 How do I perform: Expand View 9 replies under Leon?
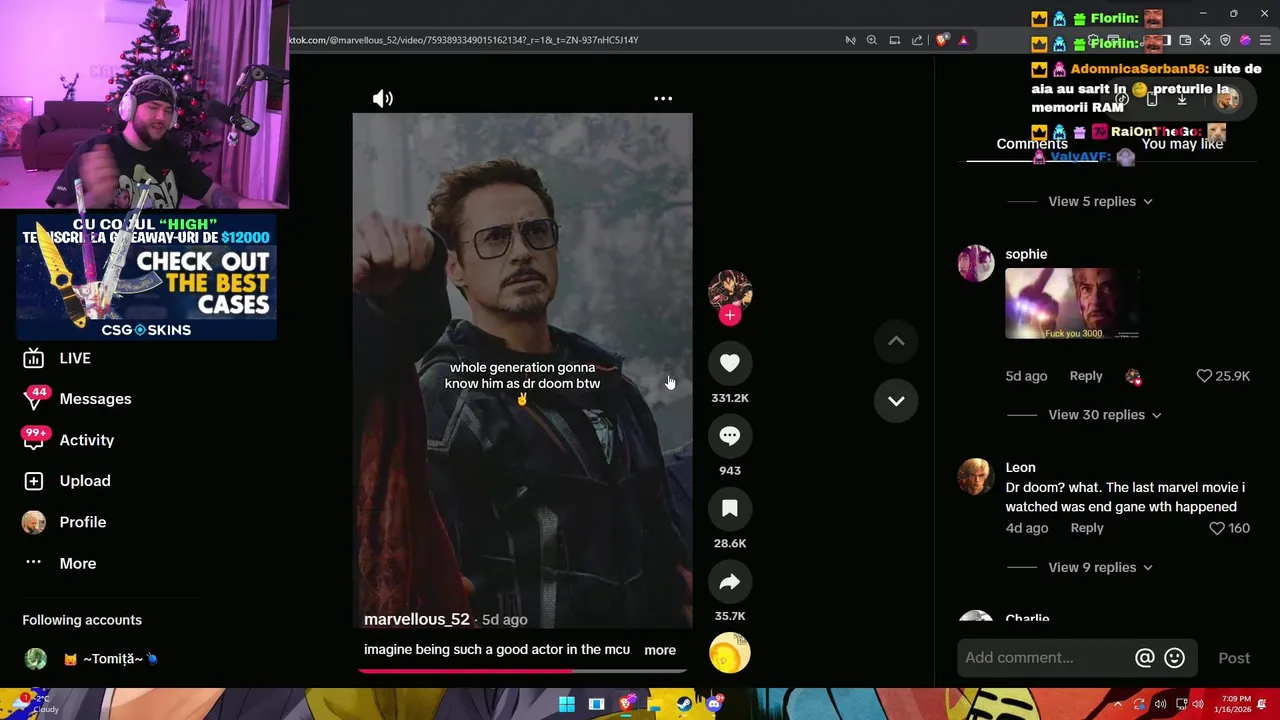(1100, 567)
